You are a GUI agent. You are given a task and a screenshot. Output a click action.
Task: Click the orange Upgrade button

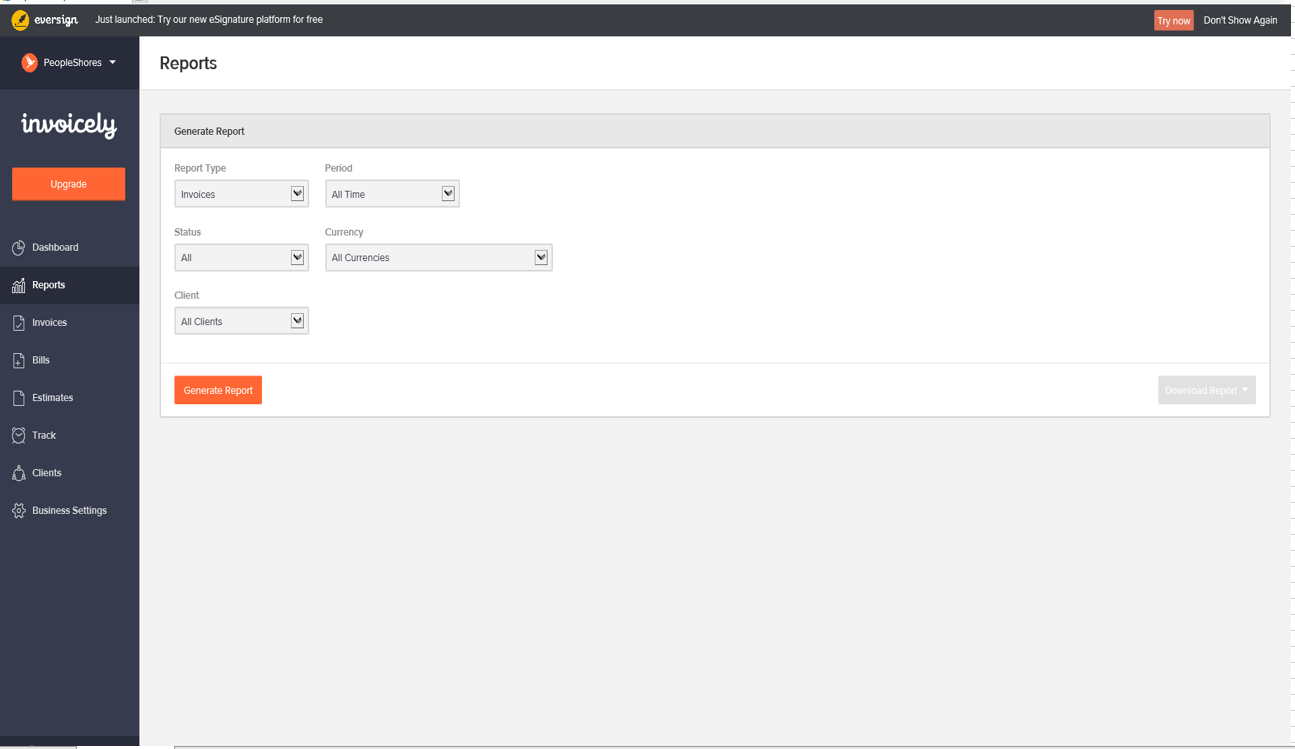(69, 184)
